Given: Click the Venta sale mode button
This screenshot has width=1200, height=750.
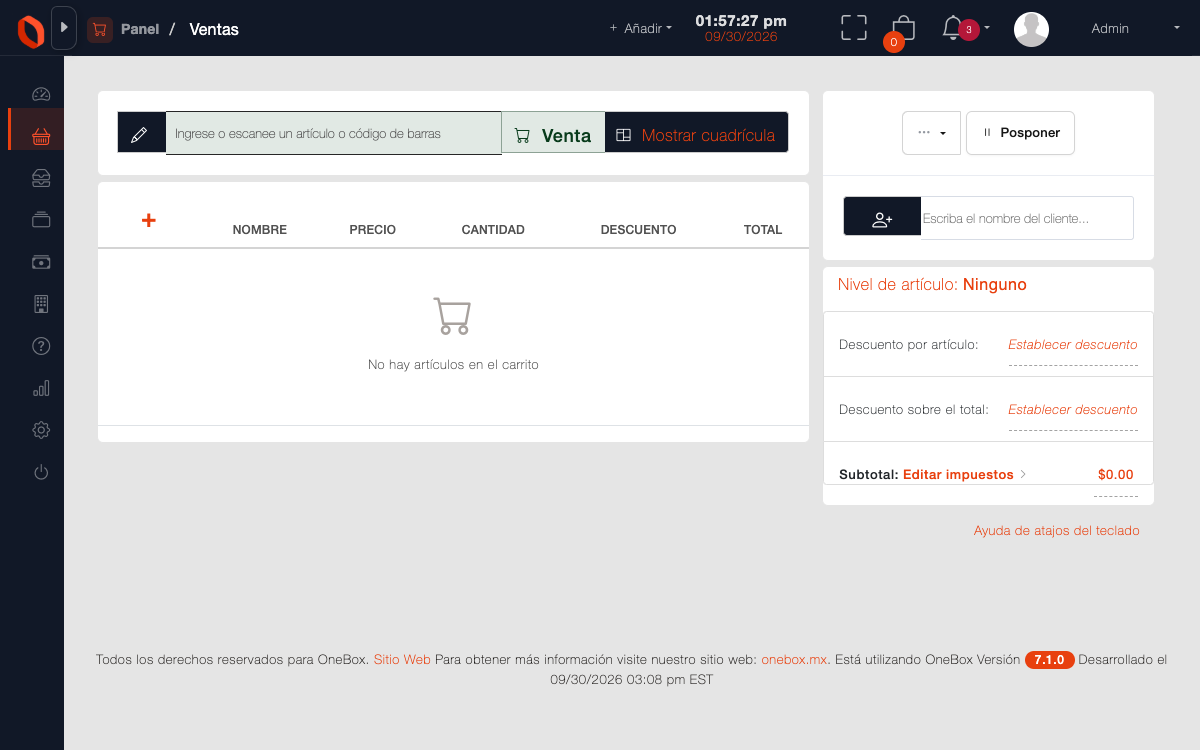Looking at the screenshot, I should 553,134.
